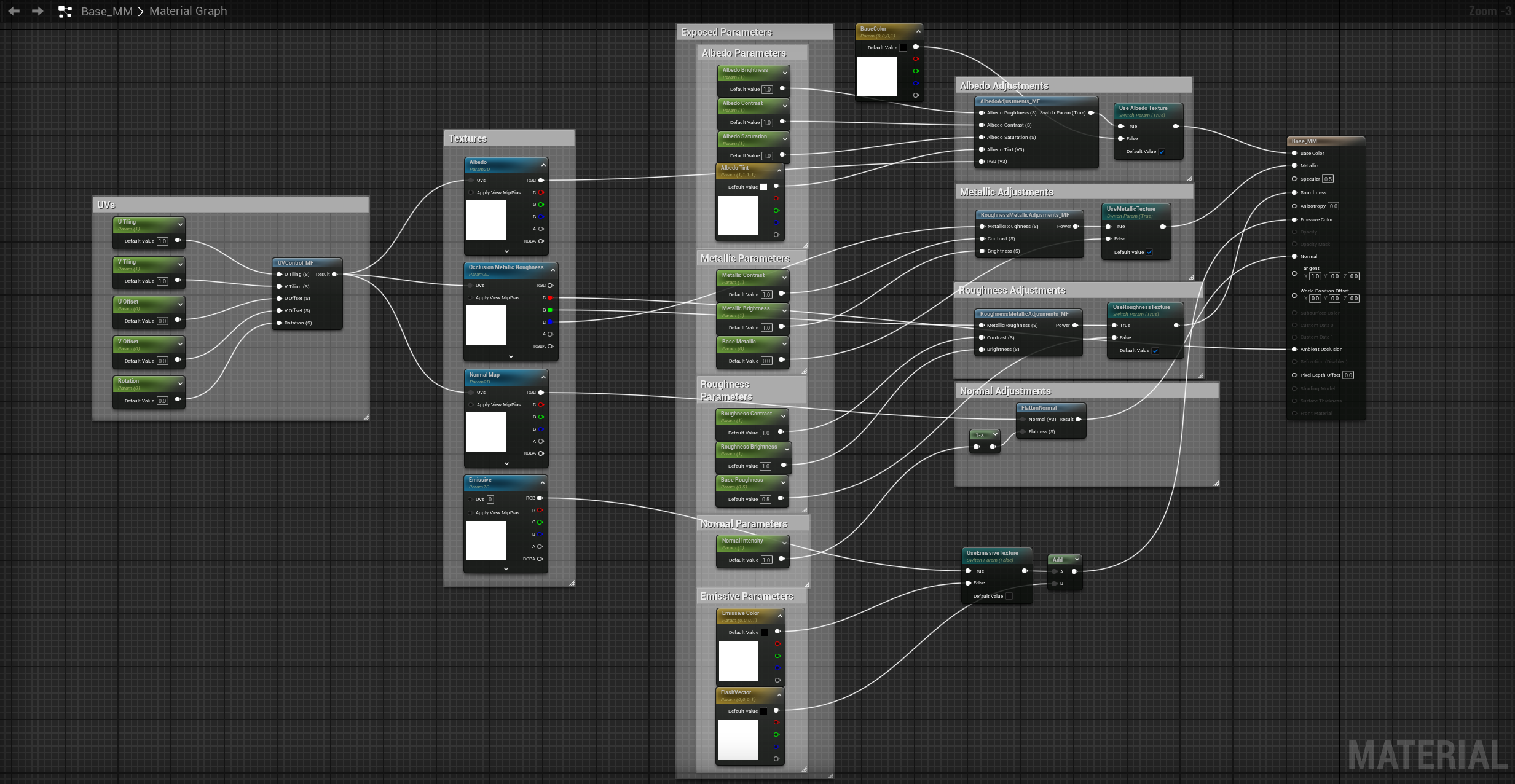
Task: Collapse the U Tiling parameter node
Action: pyautogui.click(x=180, y=225)
